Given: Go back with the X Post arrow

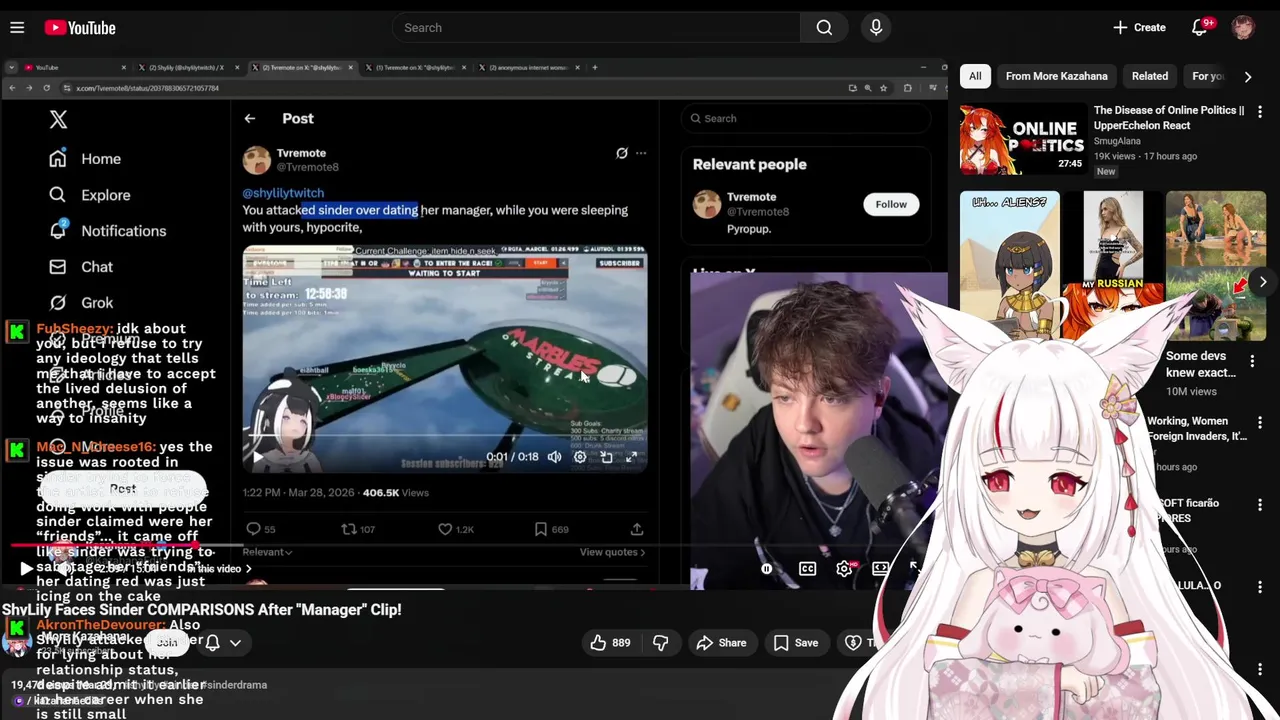Looking at the screenshot, I should coord(250,119).
